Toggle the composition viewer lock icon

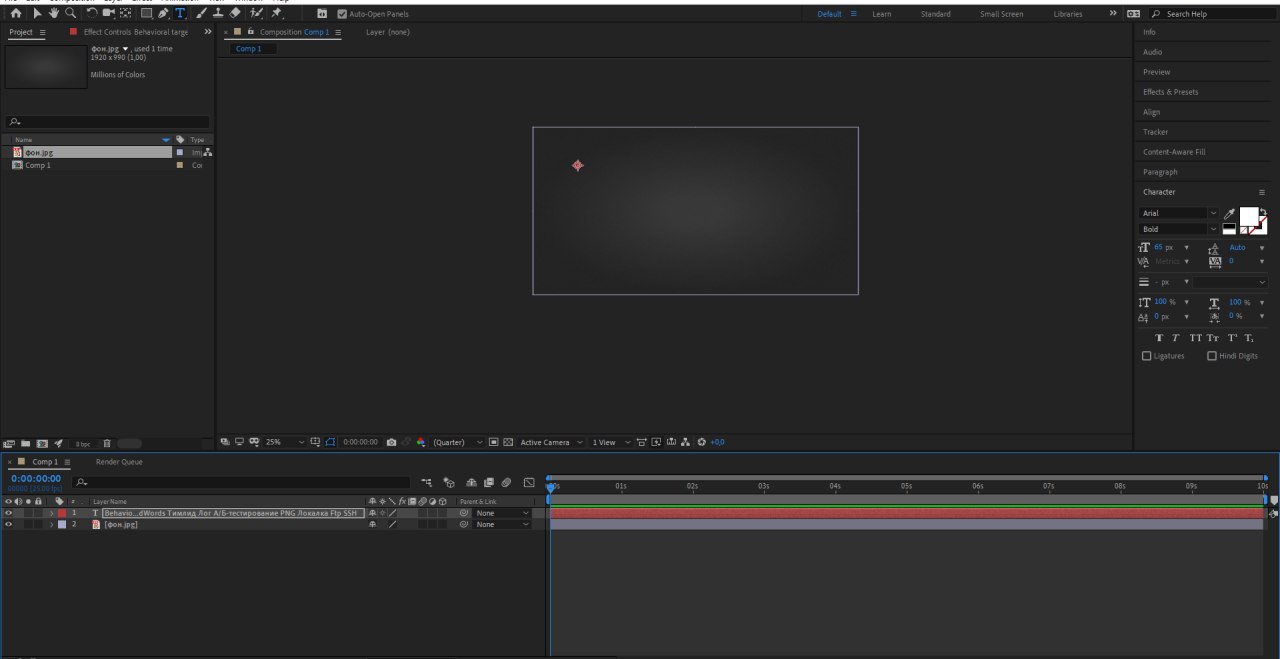[x=251, y=32]
